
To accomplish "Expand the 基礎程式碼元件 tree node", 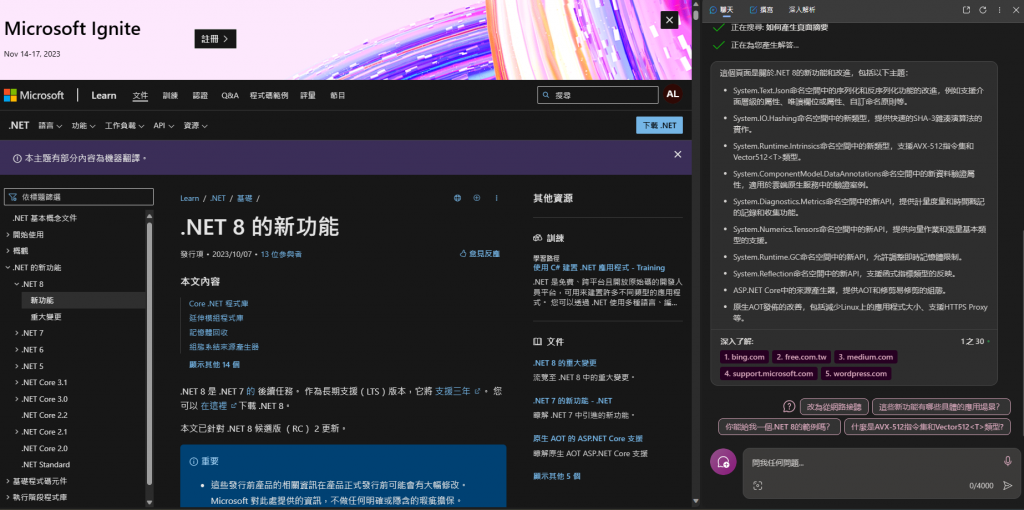I will click(8, 481).
